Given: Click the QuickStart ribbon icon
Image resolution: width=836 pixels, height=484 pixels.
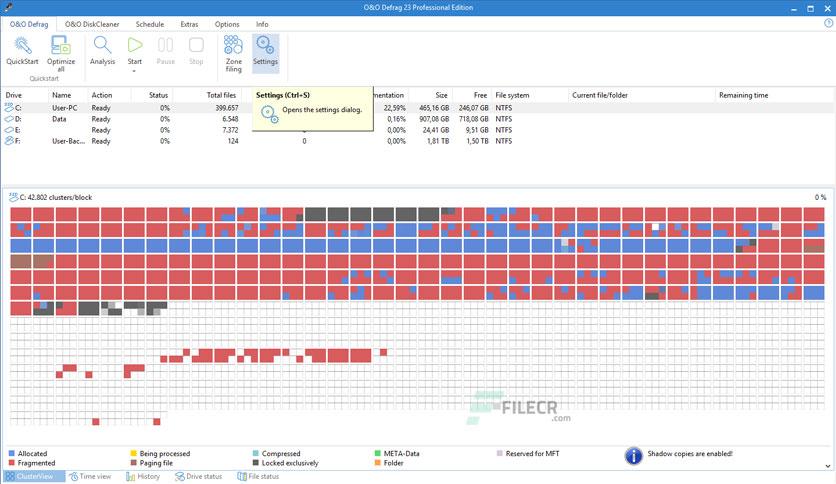Looking at the screenshot, I should [x=22, y=46].
